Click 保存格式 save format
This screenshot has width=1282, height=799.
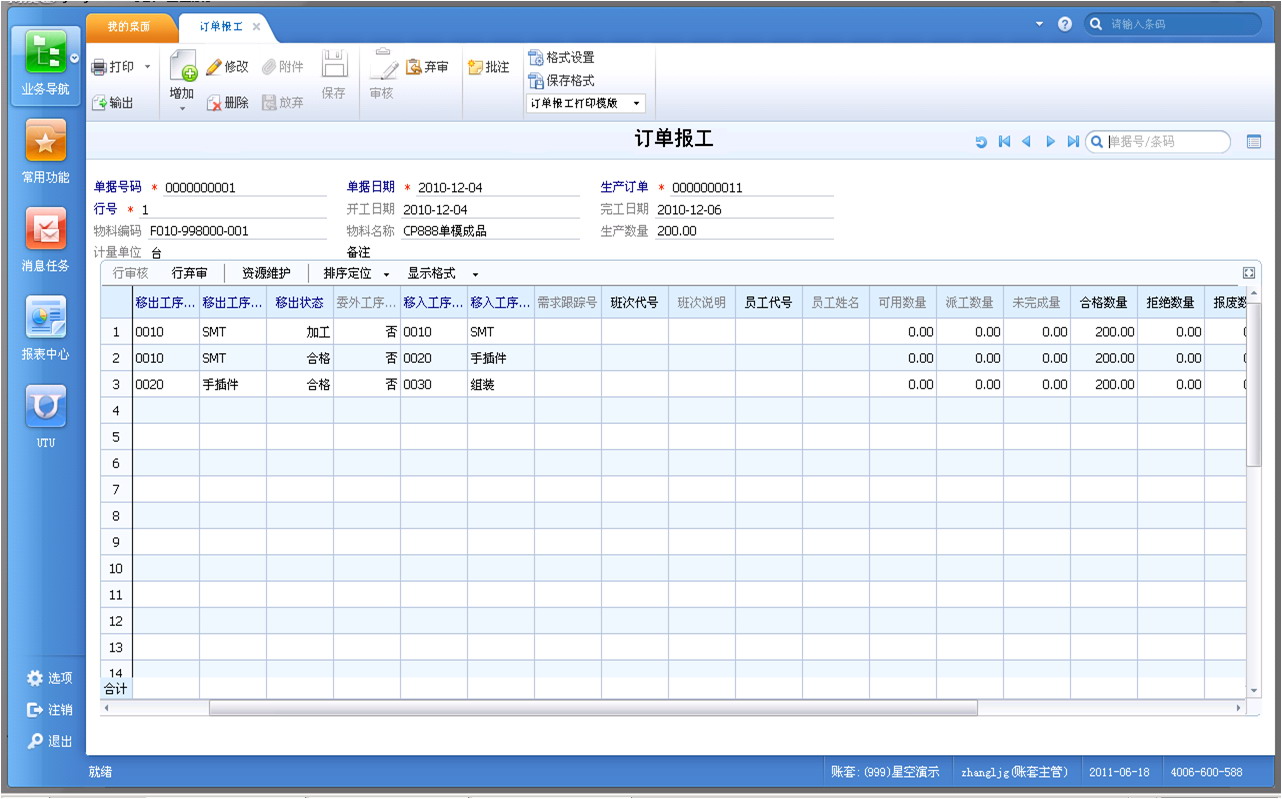pos(561,80)
